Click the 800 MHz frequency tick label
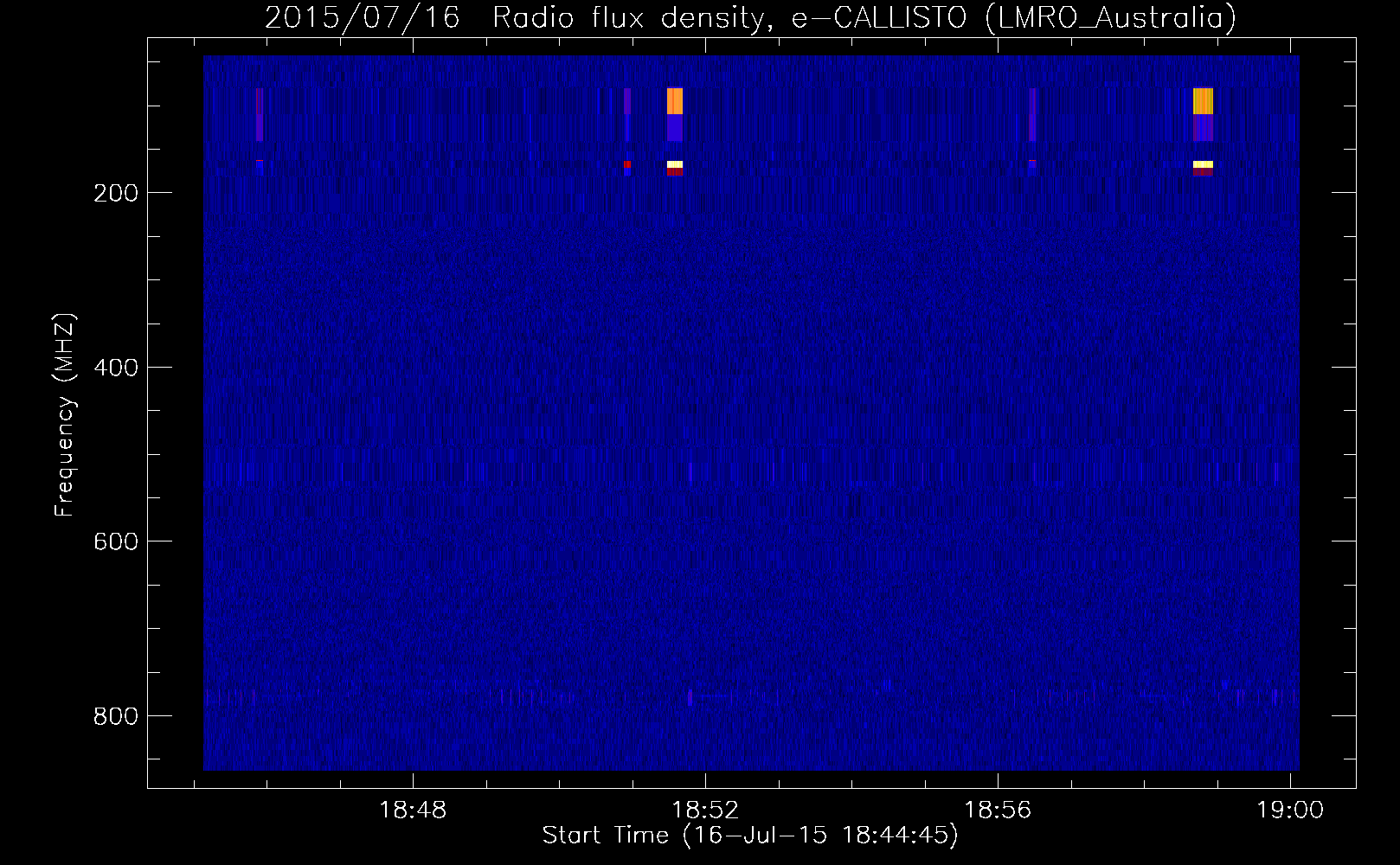Screen dimensions: 1400x865 pyautogui.click(x=116, y=716)
